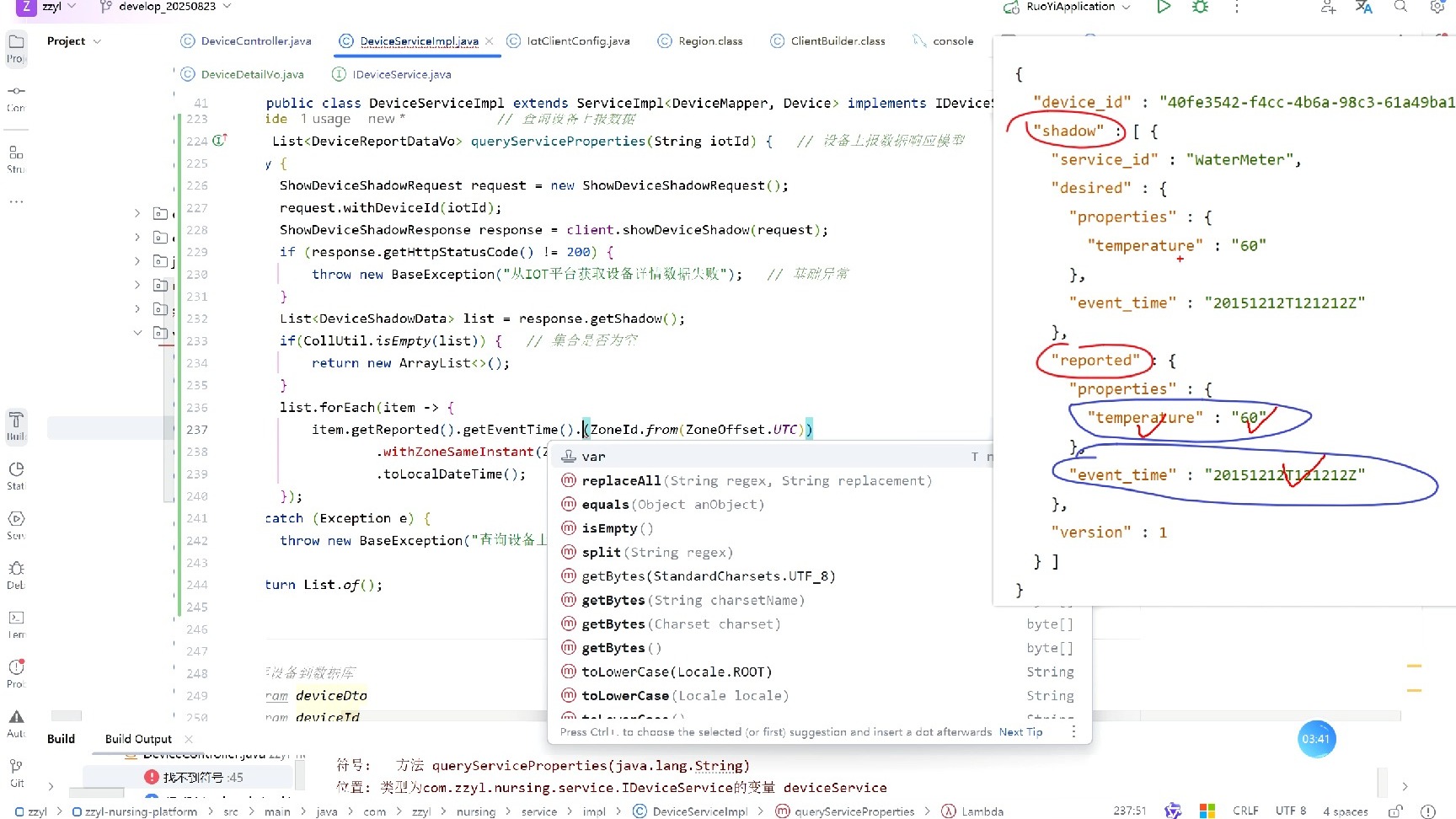This screenshot has width=1456, height=819.
Task: Open DeviceDetailVo.java tab
Action: pyautogui.click(x=243, y=74)
